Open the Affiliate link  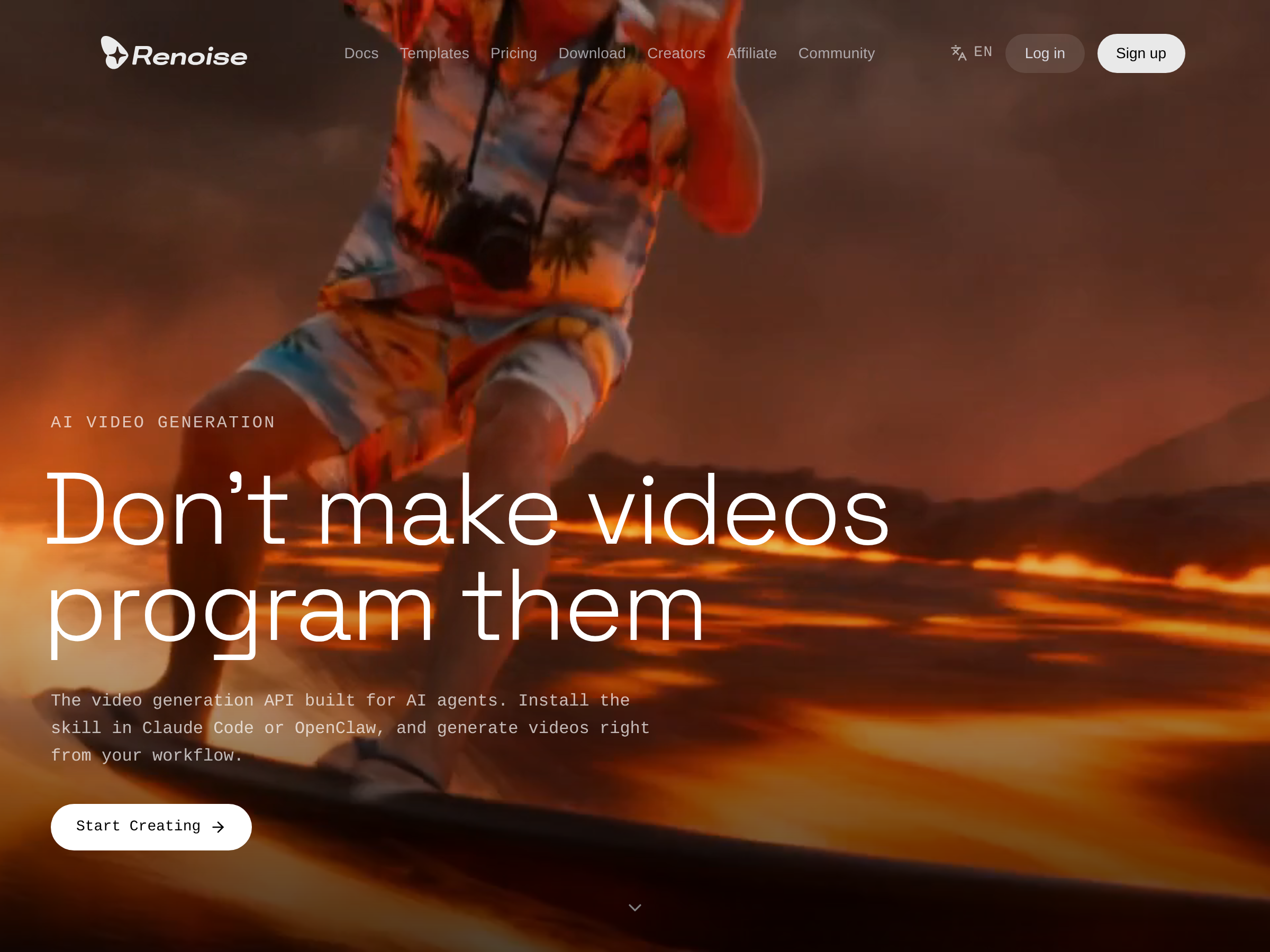click(751, 53)
